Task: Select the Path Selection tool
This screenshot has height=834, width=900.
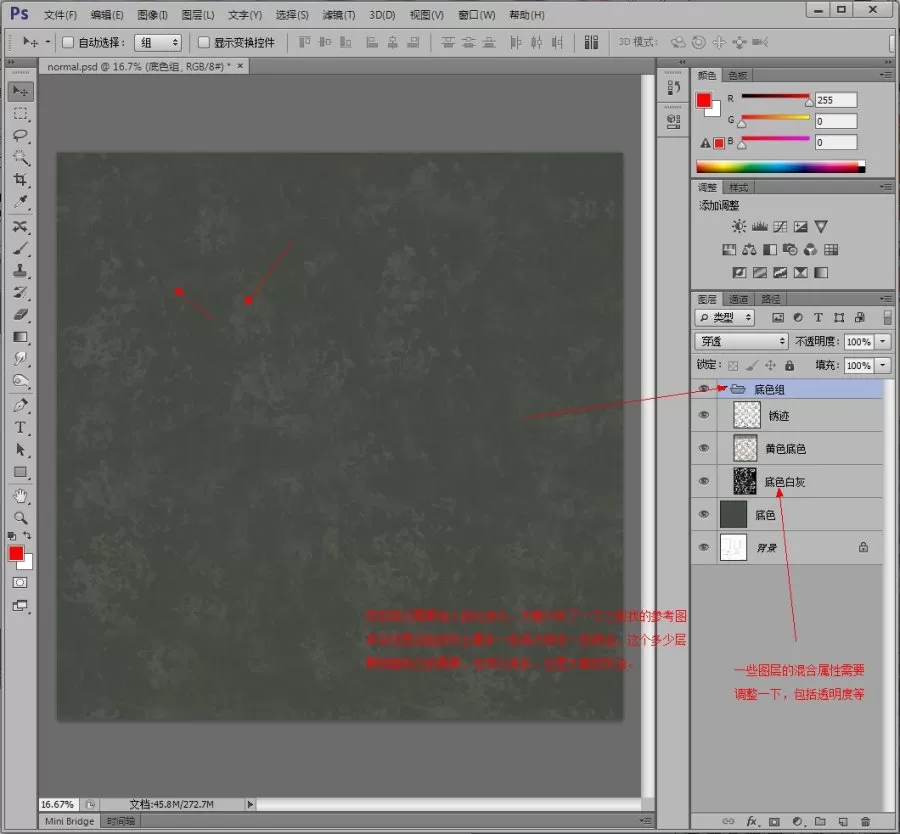Action: click(x=21, y=449)
